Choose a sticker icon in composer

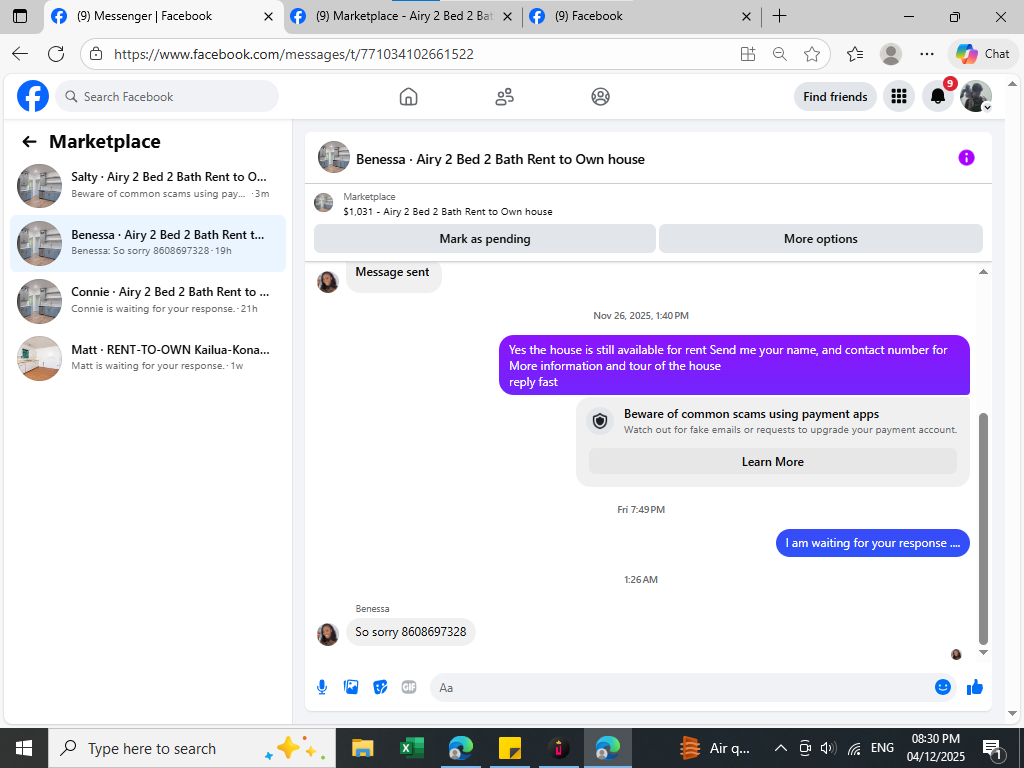click(x=380, y=687)
